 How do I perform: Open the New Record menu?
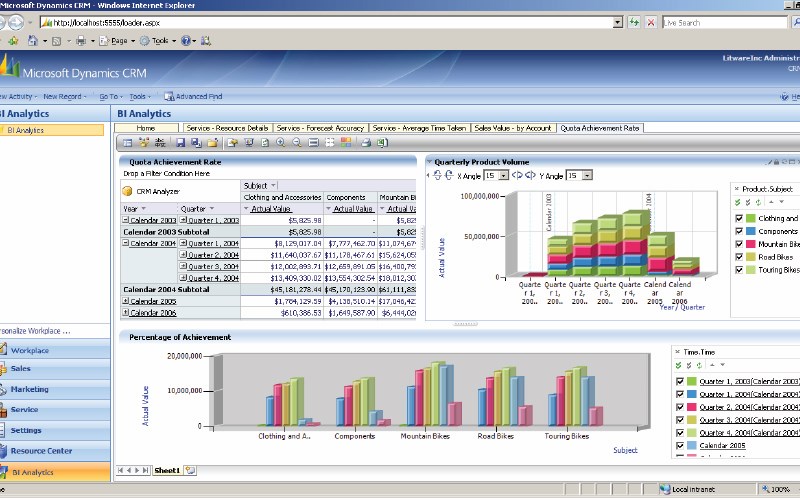[65, 96]
